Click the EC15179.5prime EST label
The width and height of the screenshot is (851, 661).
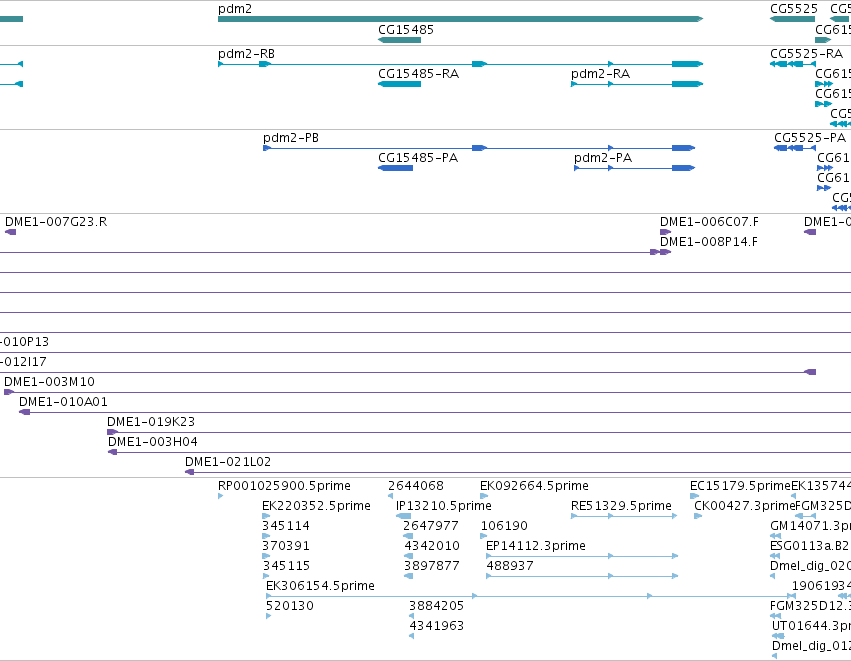(x=740, y=486)
